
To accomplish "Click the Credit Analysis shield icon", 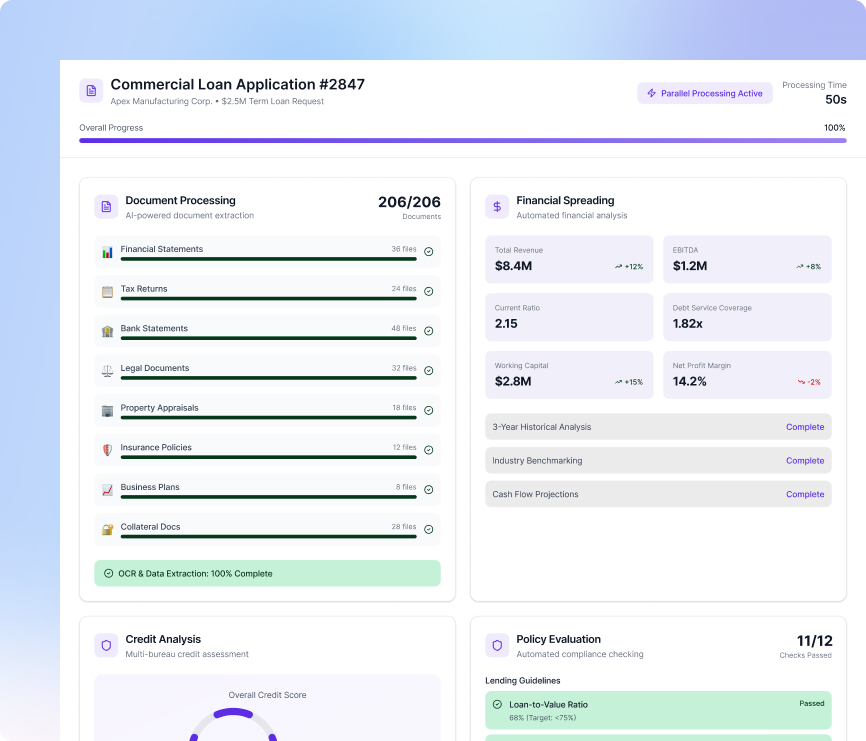I will 106,645.
